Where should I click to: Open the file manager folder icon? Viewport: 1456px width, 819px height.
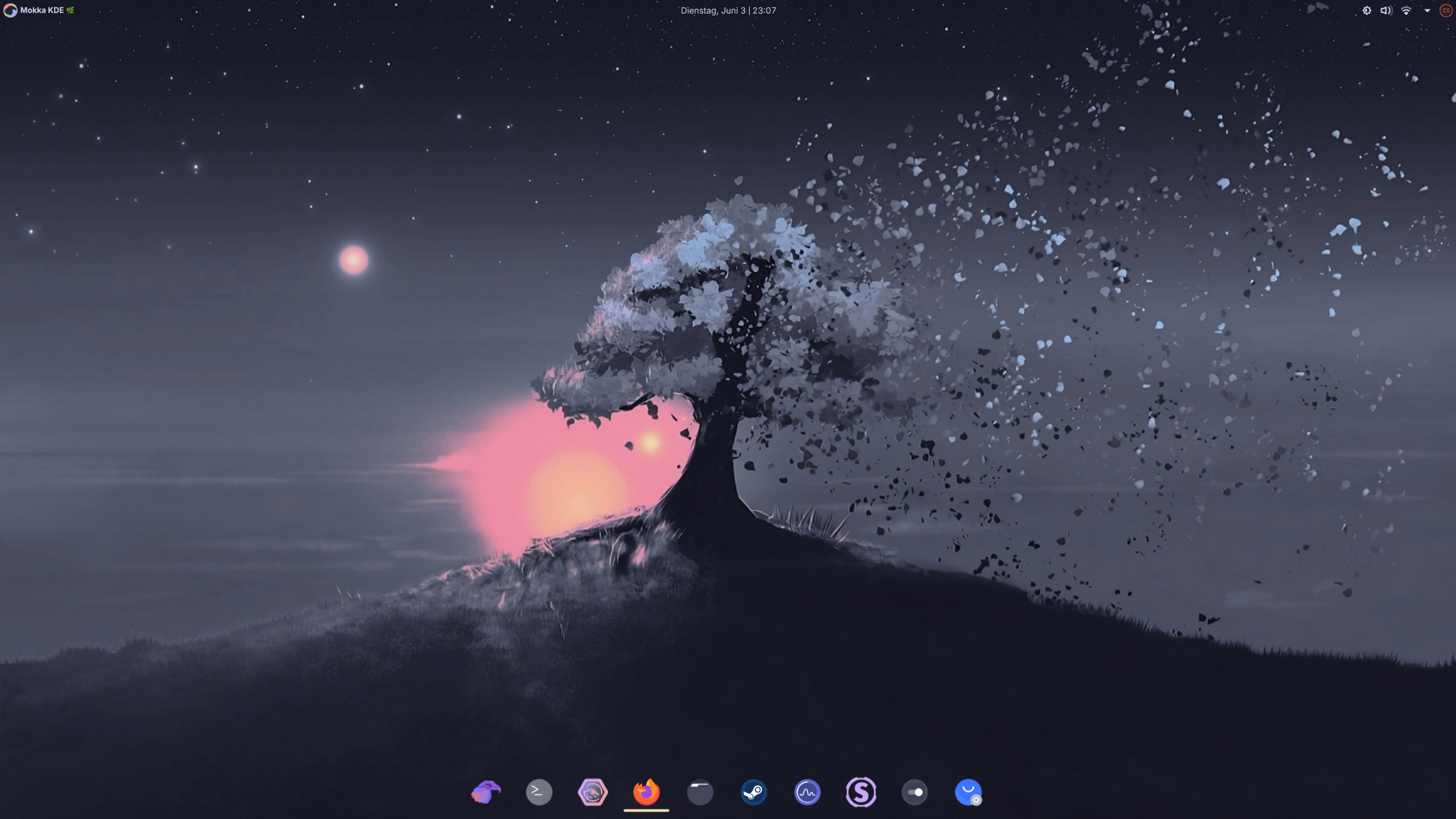pos(700,792)
